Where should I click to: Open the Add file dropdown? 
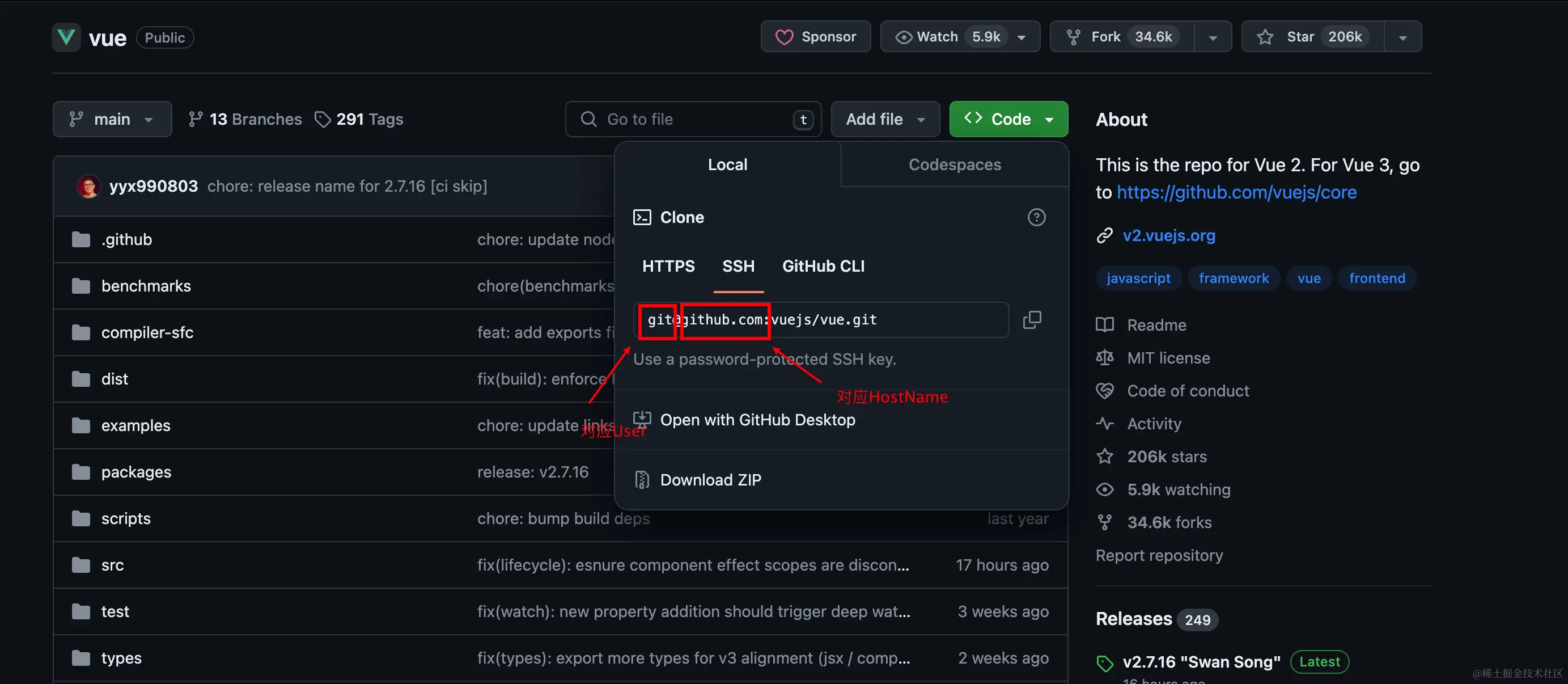(x=884, y=119)
